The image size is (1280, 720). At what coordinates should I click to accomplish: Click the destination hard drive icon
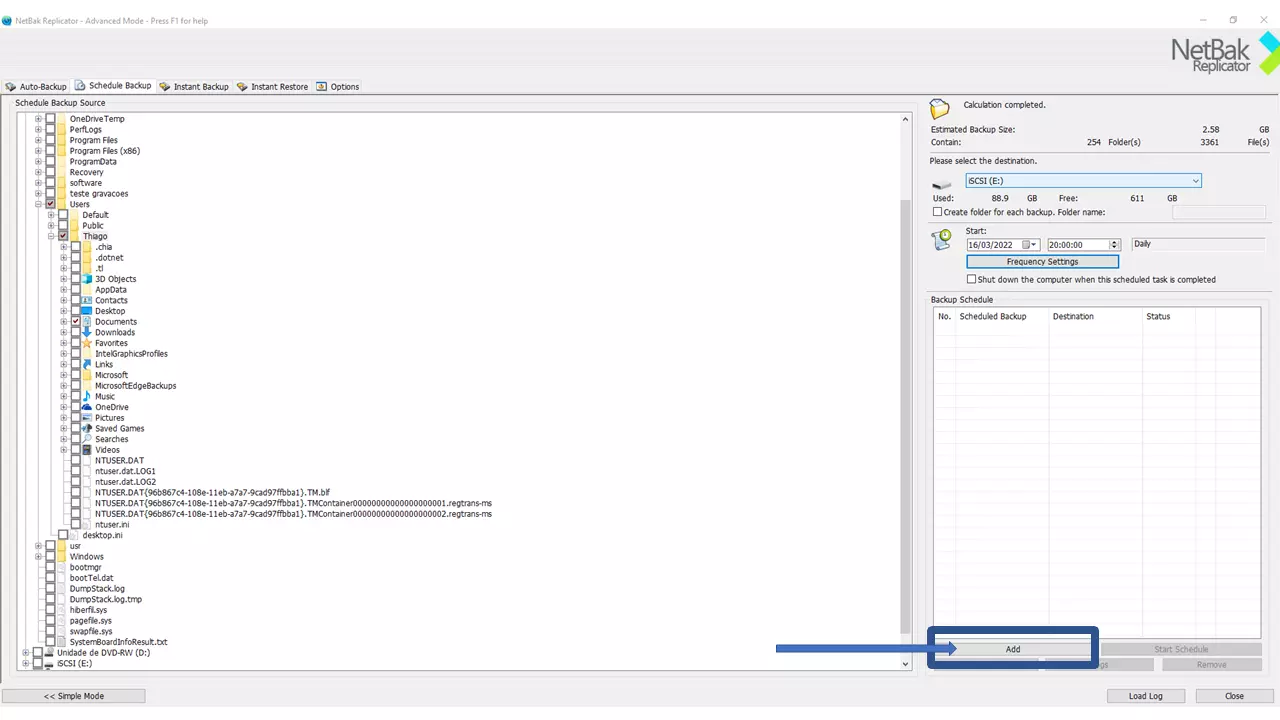coord(942,185)
